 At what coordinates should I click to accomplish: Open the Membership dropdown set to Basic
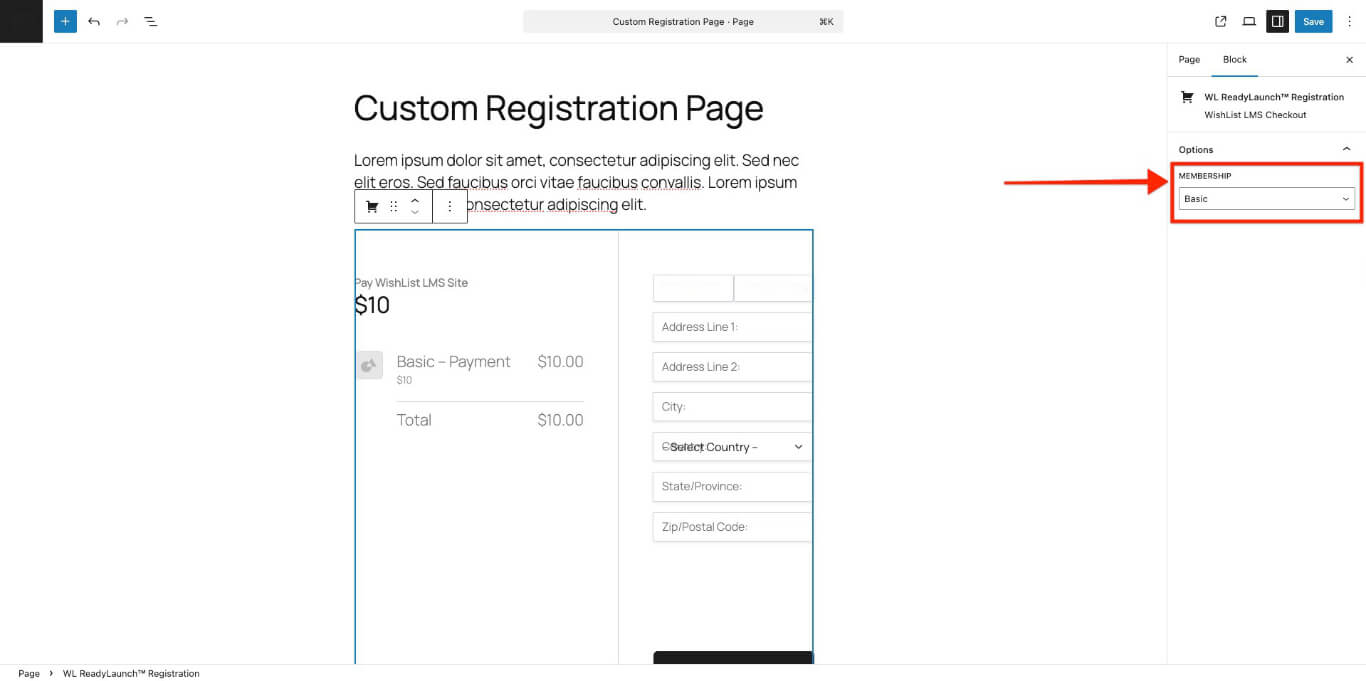tap(1265, 198)
